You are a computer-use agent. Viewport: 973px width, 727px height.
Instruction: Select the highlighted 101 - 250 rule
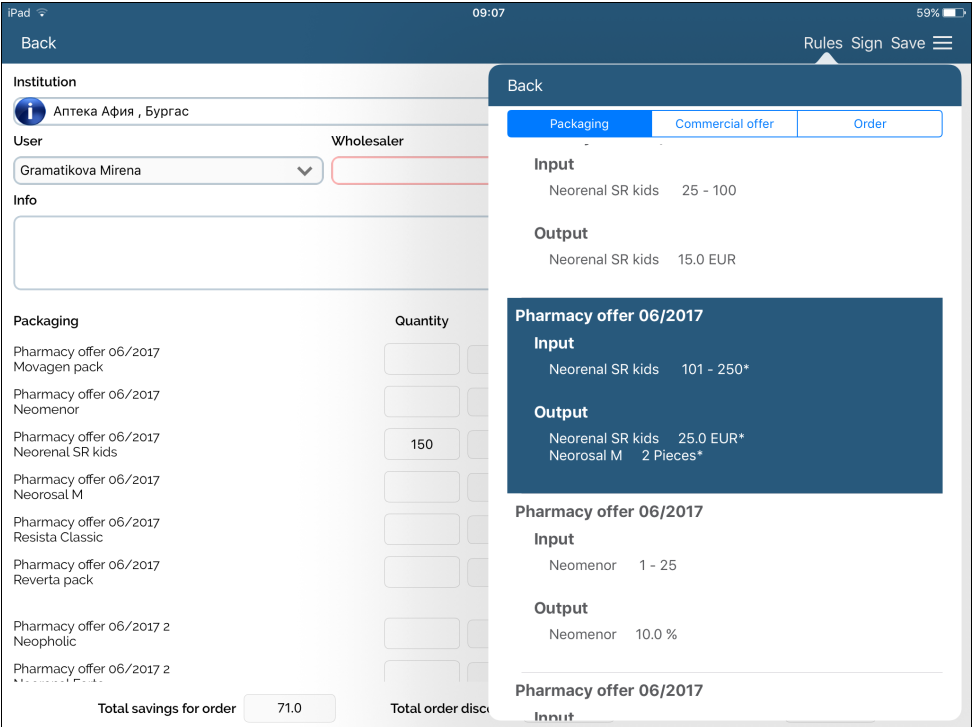click(724, 395)
